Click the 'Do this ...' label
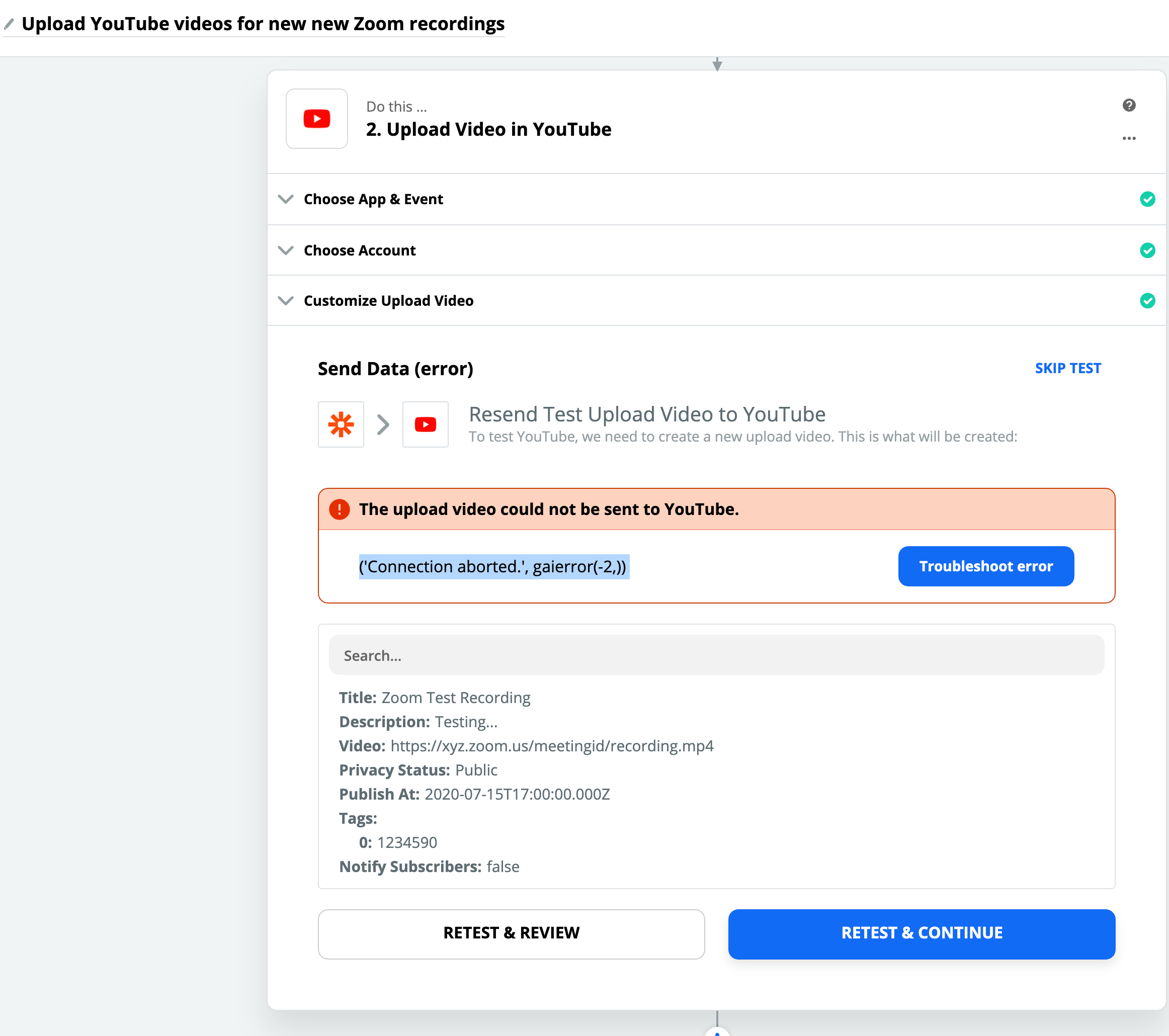 pos(396,106)
